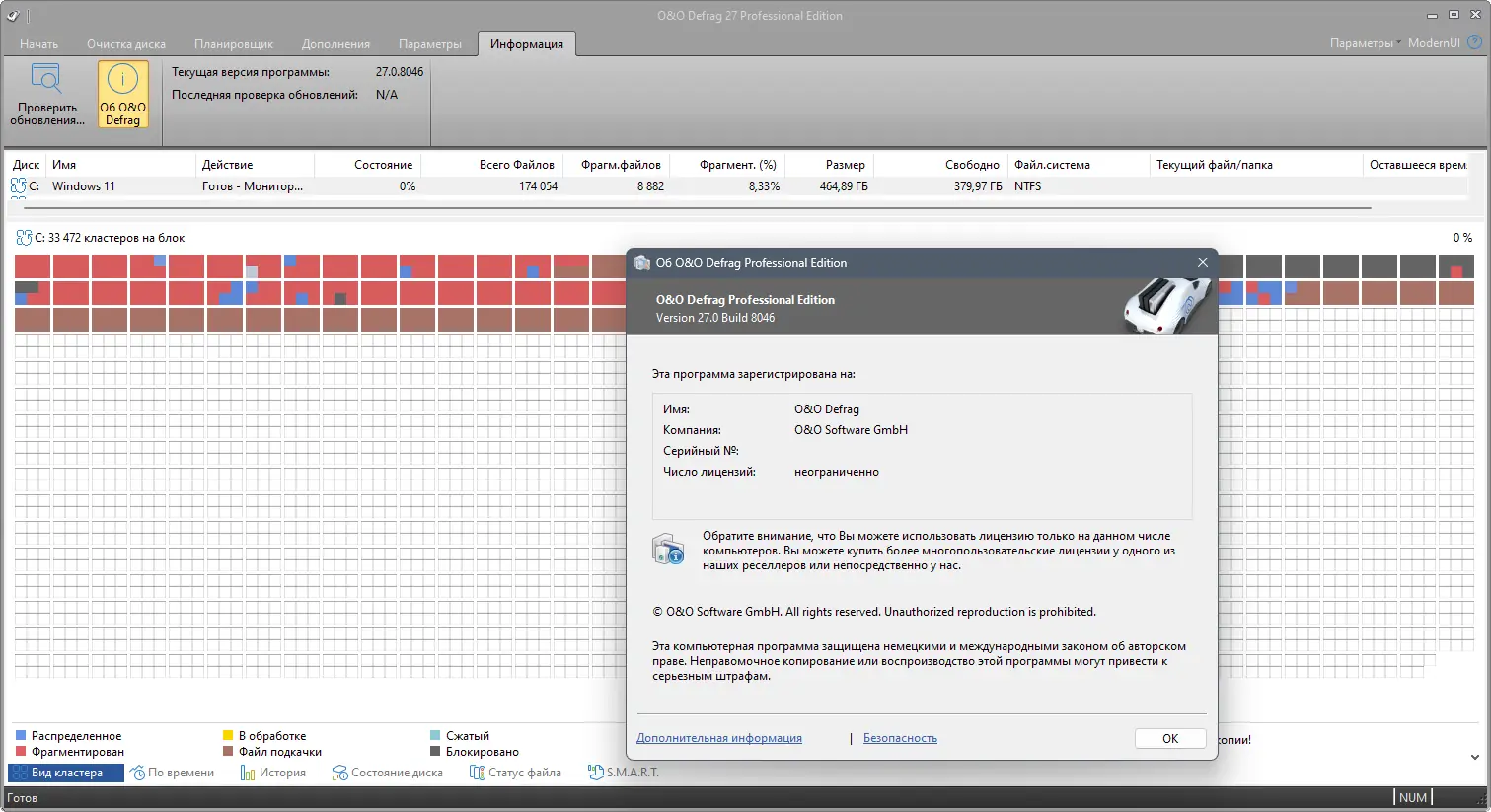Click the icon in the about dialog title bar
The image size is (1491, 812).
click(x=642, y=263)
